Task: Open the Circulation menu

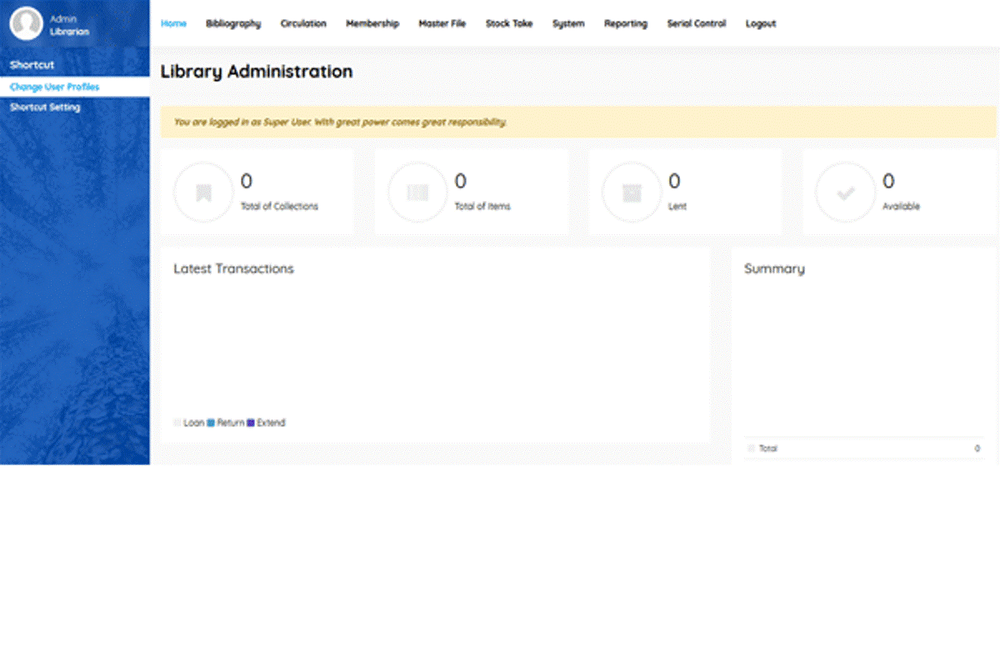Action: click(x=303, y=23)
